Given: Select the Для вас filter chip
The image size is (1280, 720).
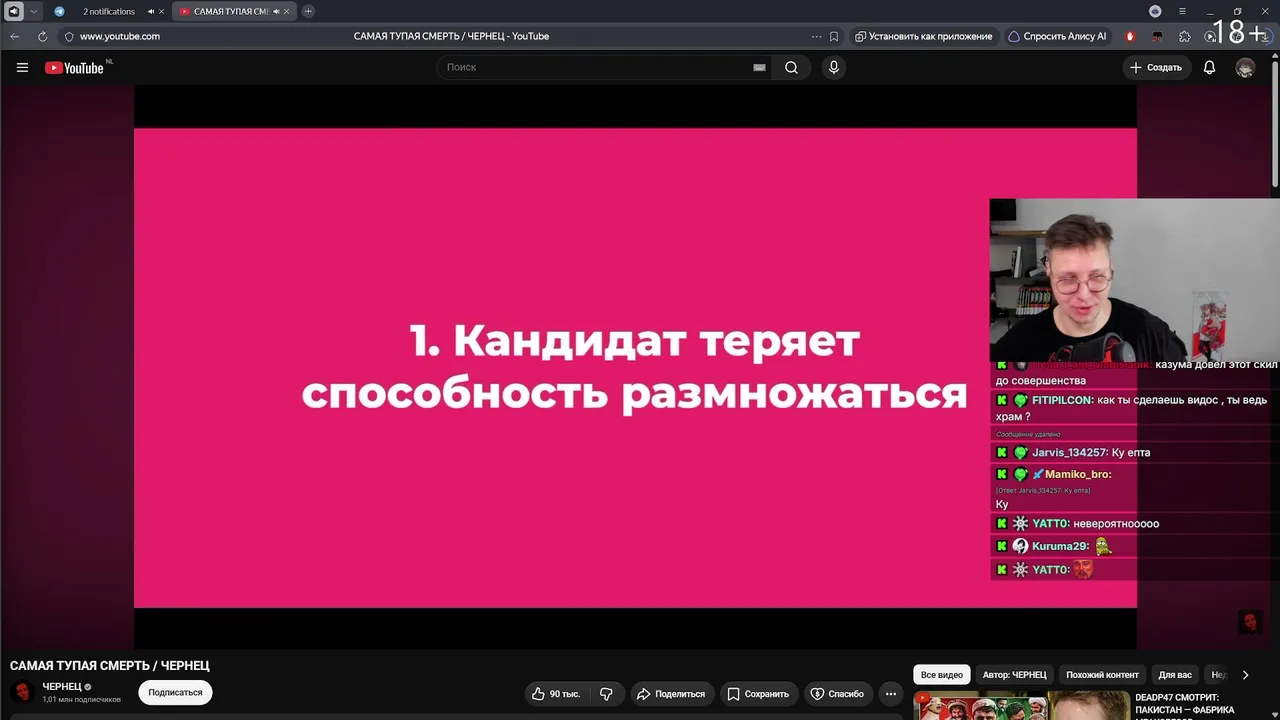Looking at the screenshot, I should pos(1175,675).
